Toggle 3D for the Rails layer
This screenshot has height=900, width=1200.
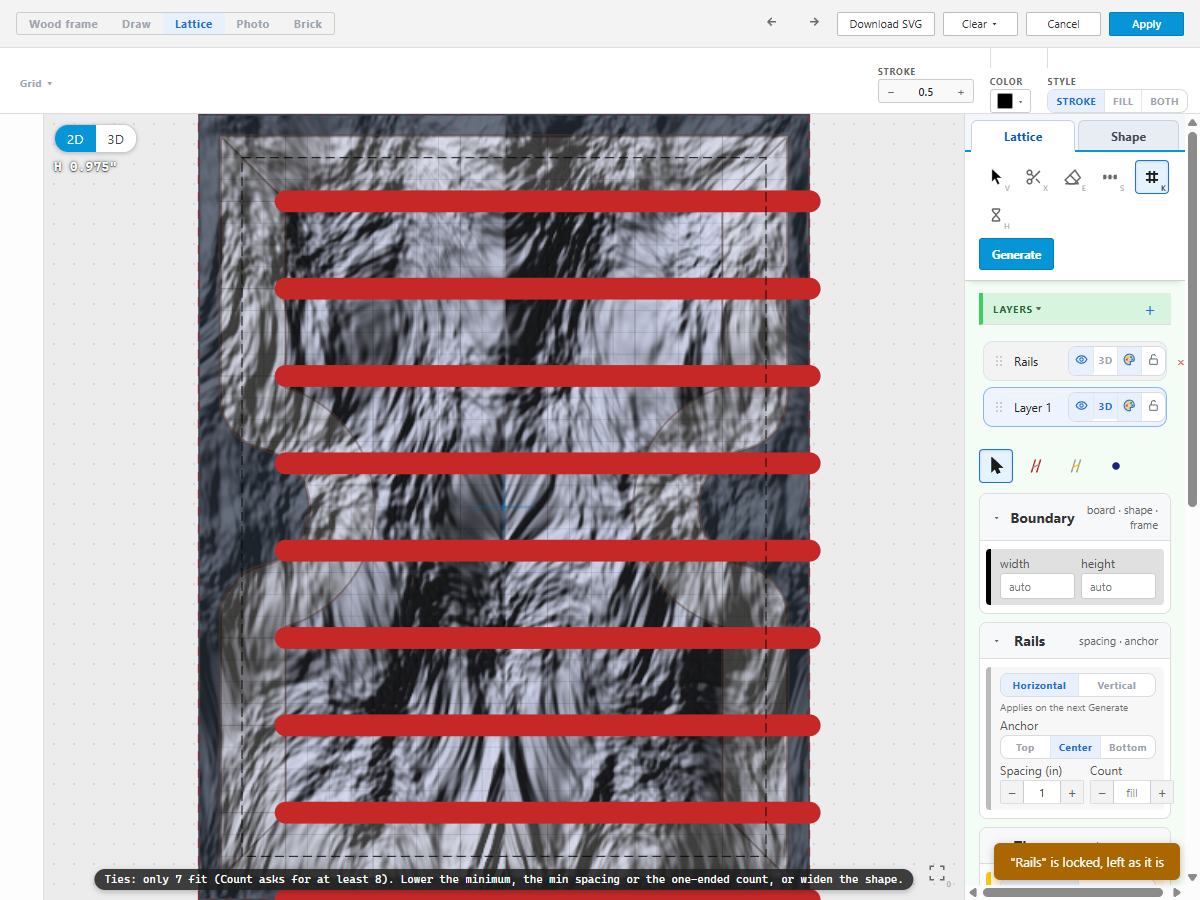[1105, 361]
